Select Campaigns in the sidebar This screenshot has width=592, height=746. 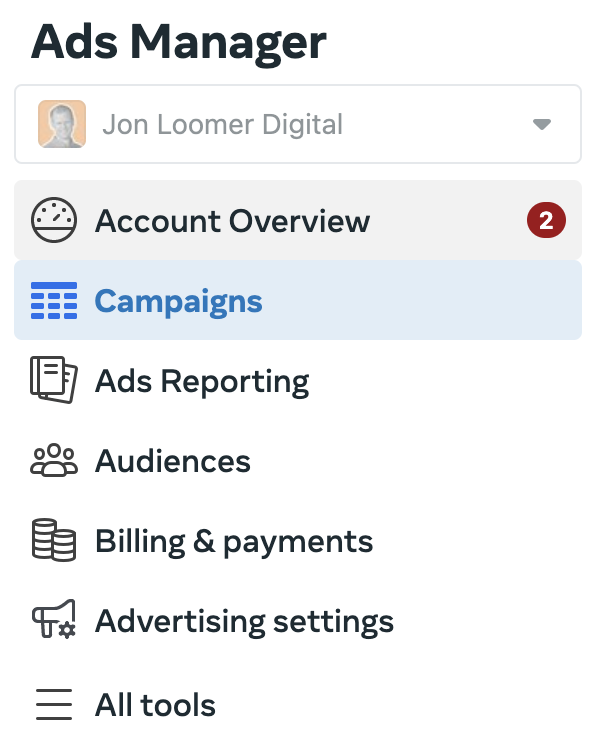(298, 300)
